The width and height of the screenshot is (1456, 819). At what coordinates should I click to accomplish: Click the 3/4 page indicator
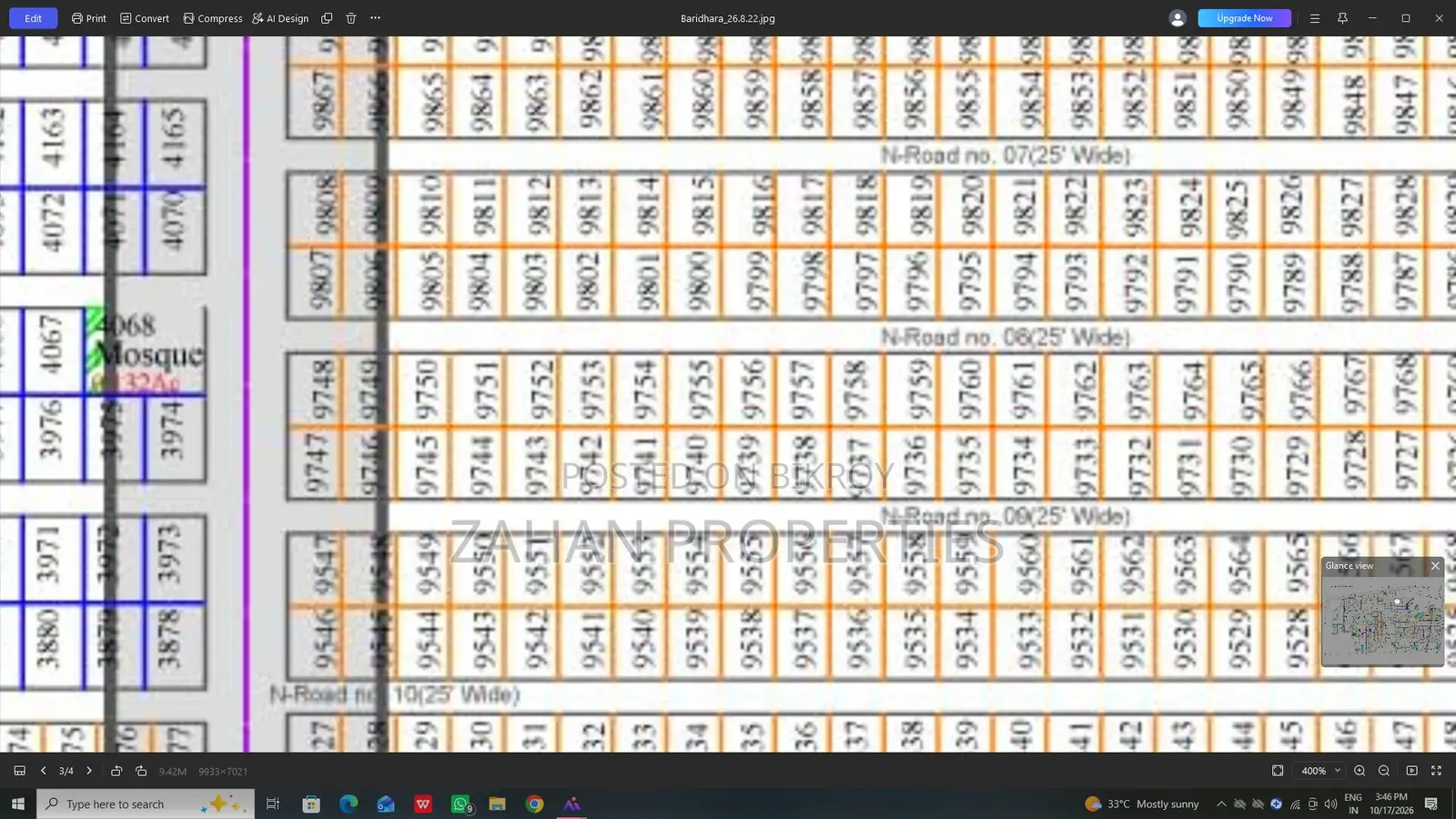pyautogui.click(x=66, y=771)
